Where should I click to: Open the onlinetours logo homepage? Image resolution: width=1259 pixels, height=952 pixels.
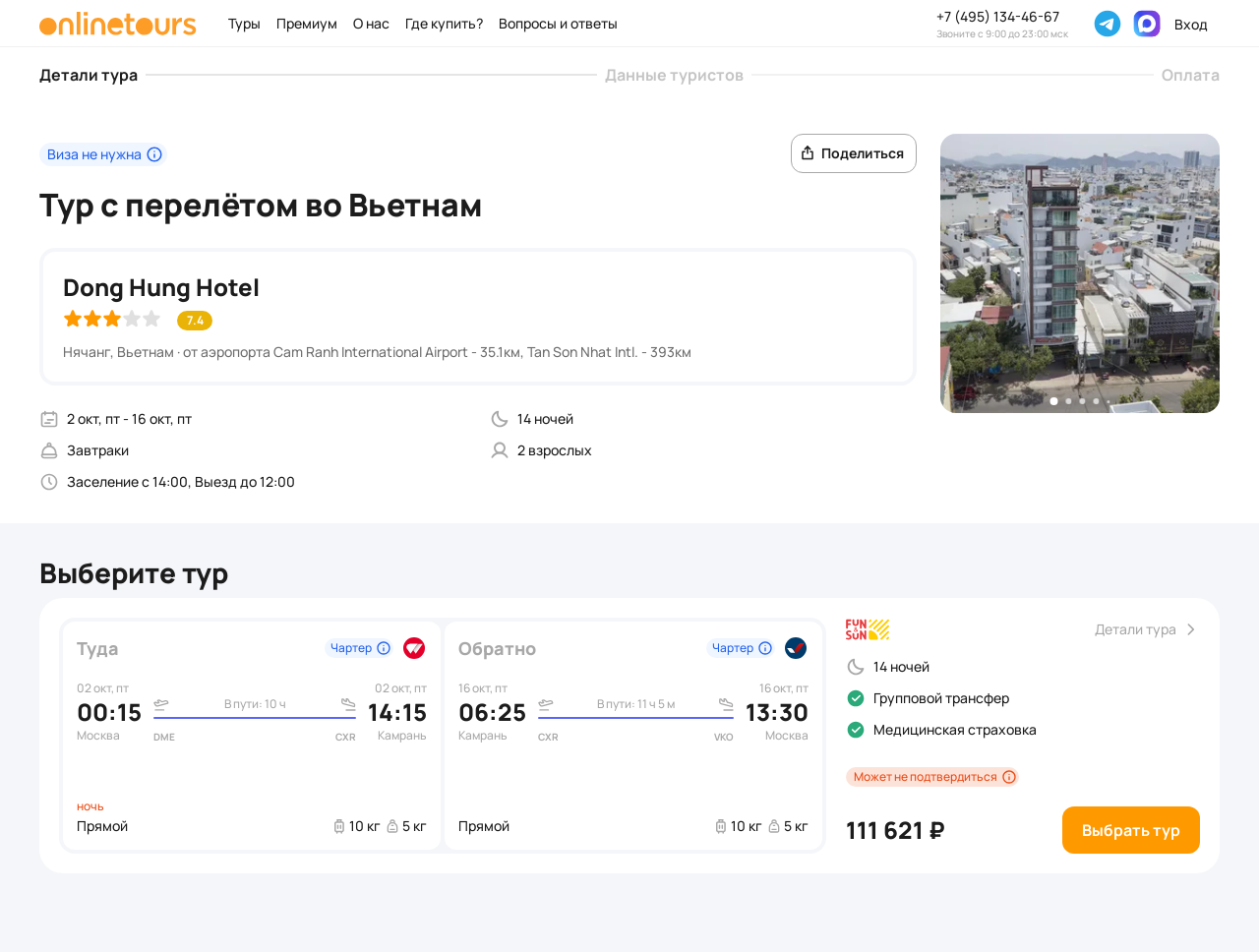click(x=118, y=24)
